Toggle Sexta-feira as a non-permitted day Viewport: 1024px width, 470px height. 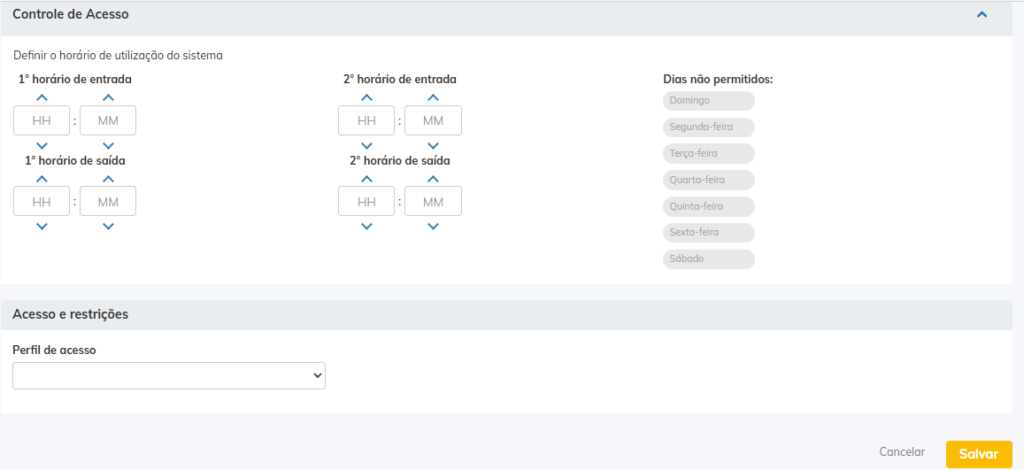pos(708,233)
